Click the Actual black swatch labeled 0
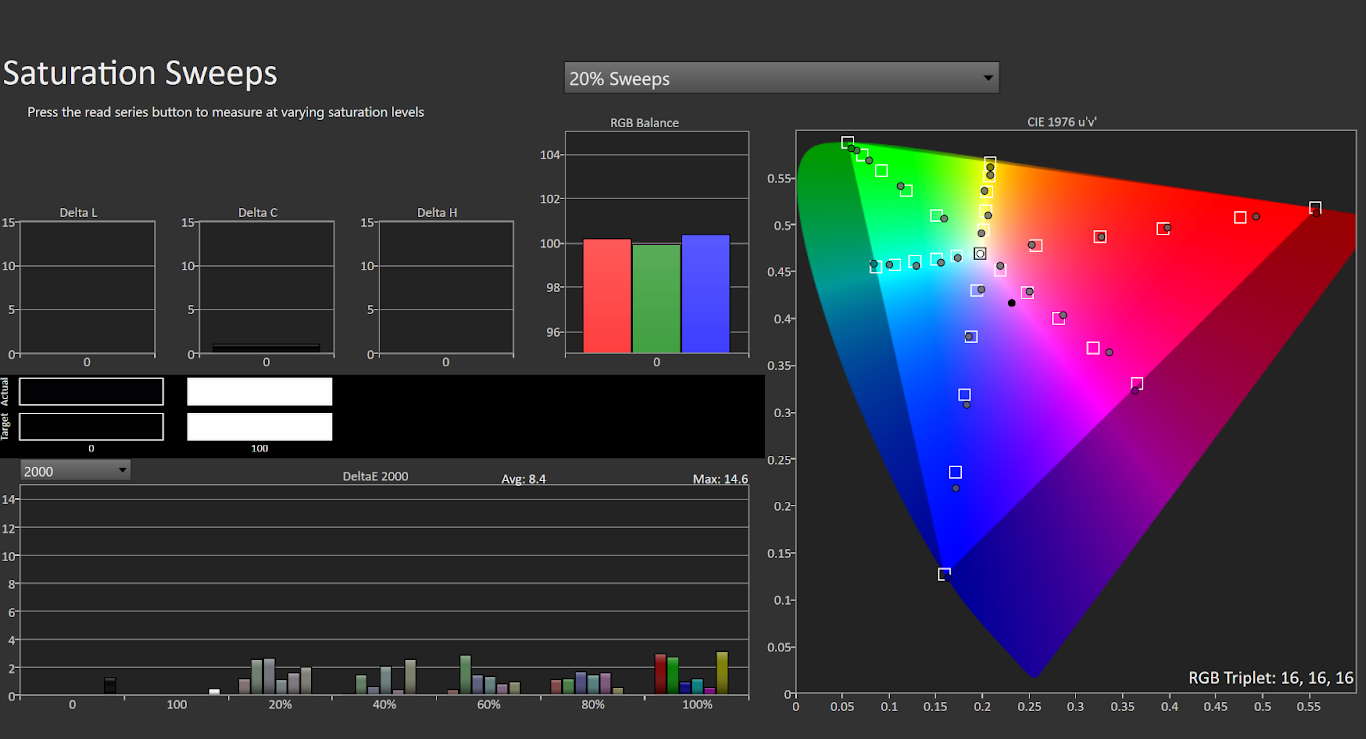Screen dimensions: 1366x739 (x=91, y=392)
